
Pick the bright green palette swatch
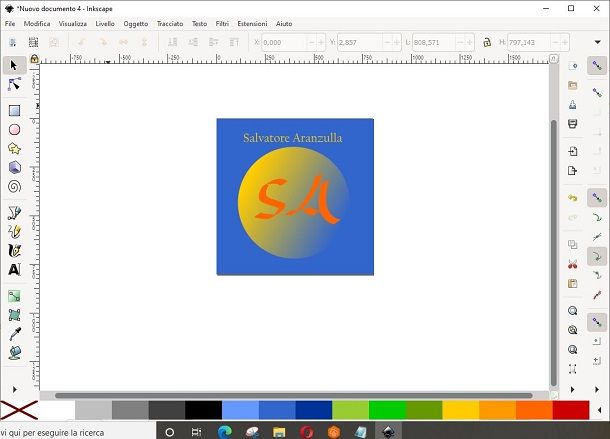click(387, 410)
